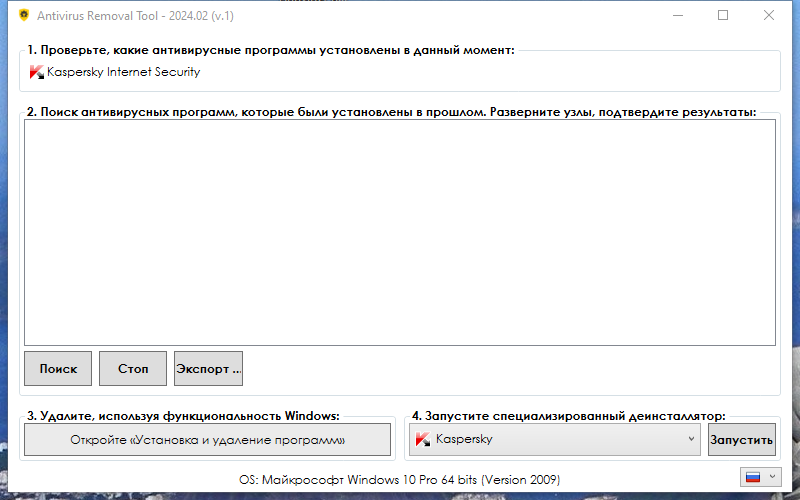Screen dimensions: 800x500
Task: Click the OS version text at the bottom
Action: click(399, 480)
